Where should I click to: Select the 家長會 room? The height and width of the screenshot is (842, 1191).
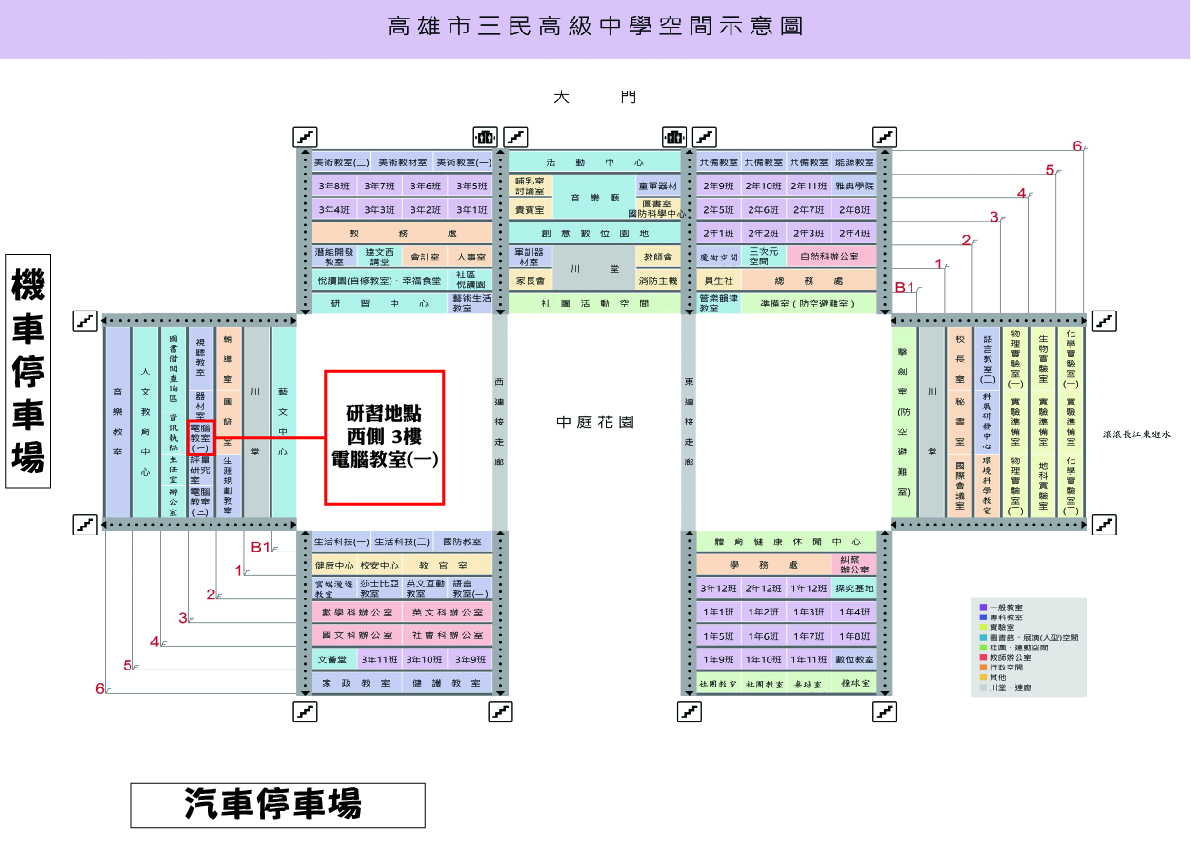[530, 280]
